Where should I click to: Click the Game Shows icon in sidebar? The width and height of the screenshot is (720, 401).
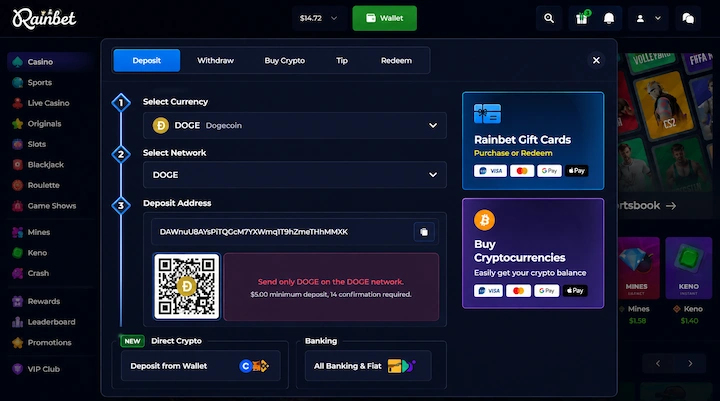[17, 206]
